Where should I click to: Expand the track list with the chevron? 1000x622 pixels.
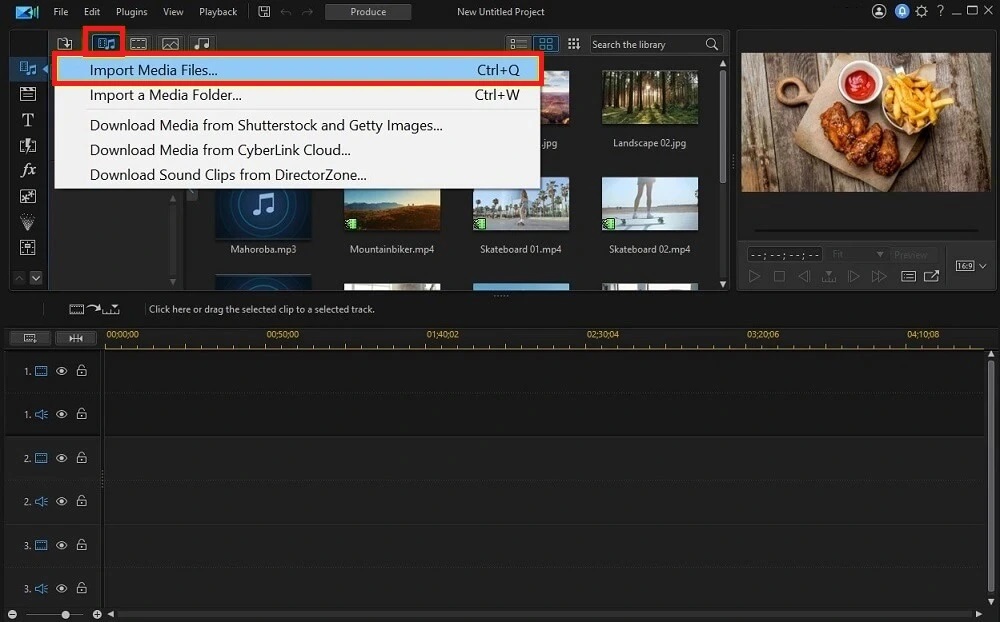point(37,278)
